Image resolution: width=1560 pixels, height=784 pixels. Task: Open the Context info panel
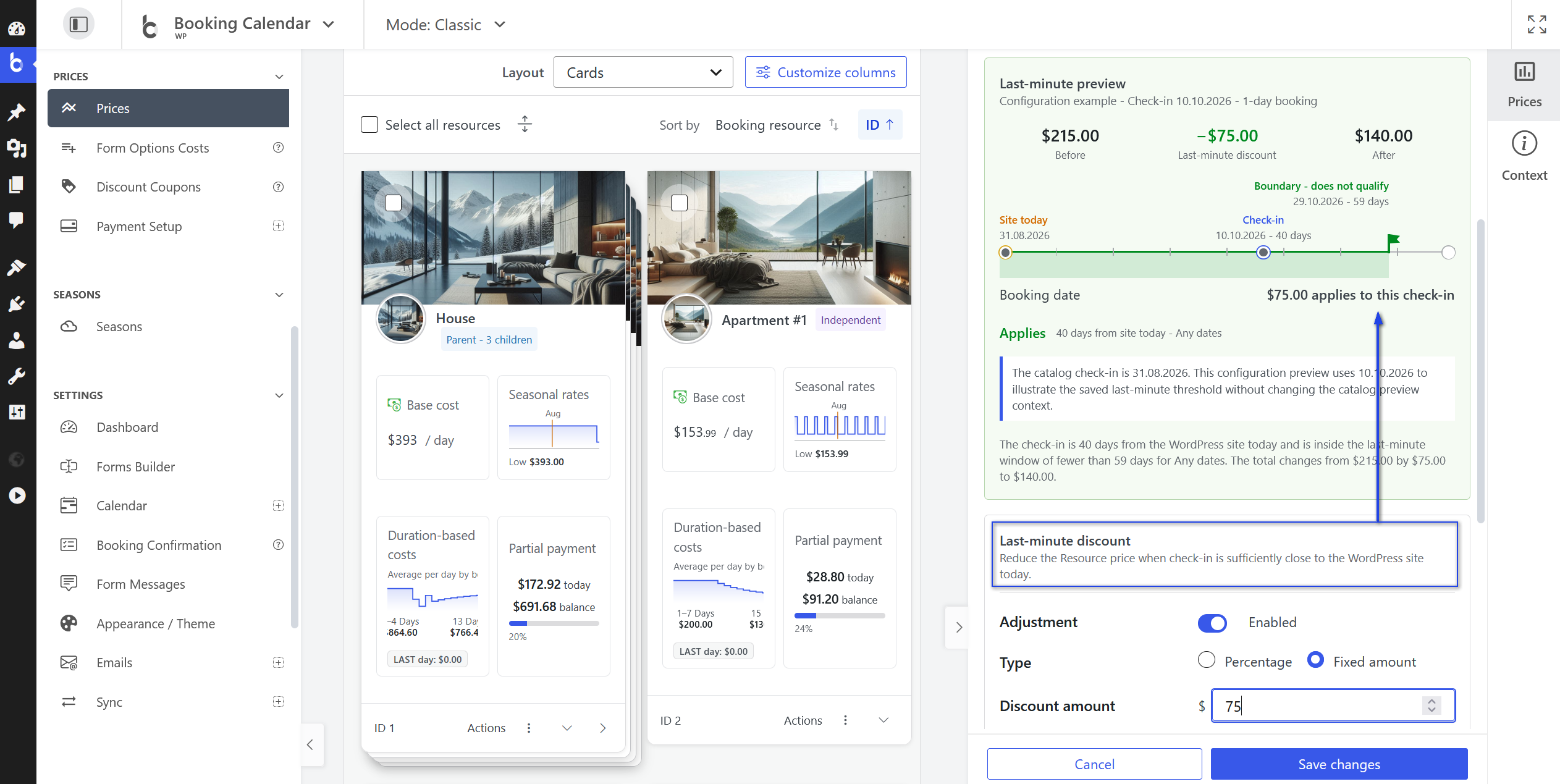(1524, 157)
